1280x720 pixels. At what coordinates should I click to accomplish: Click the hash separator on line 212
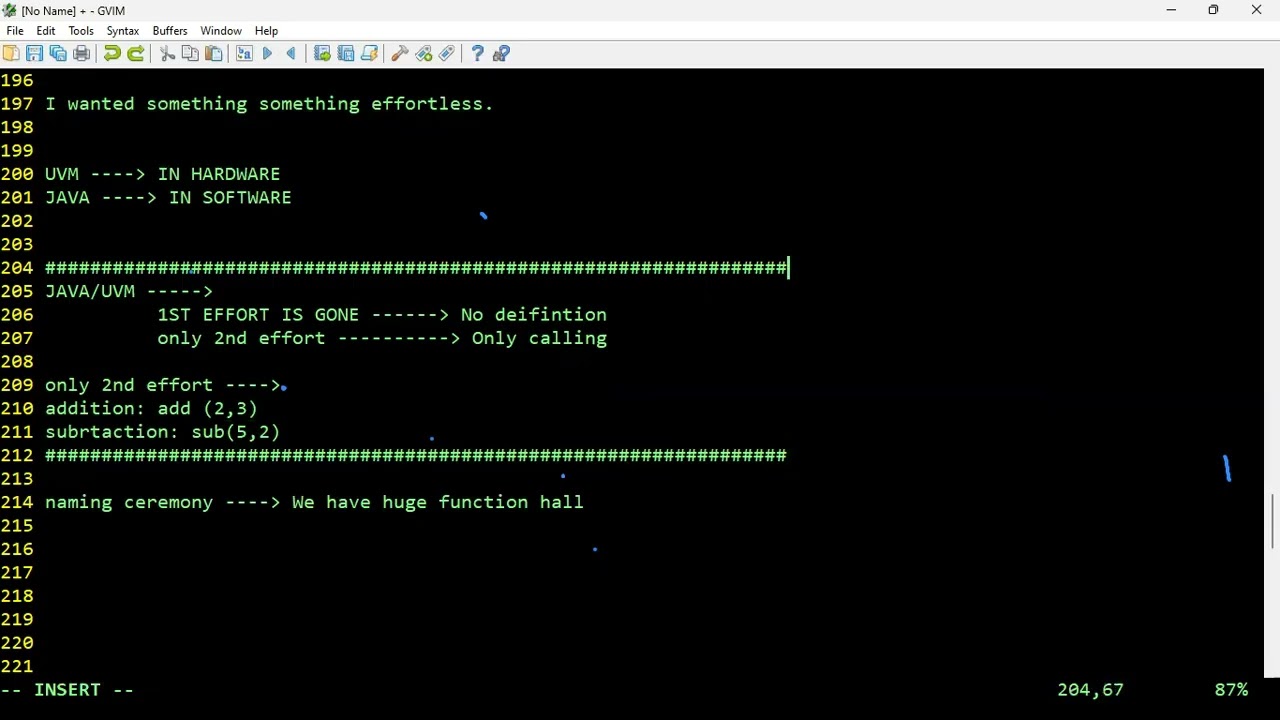[416, 455]
